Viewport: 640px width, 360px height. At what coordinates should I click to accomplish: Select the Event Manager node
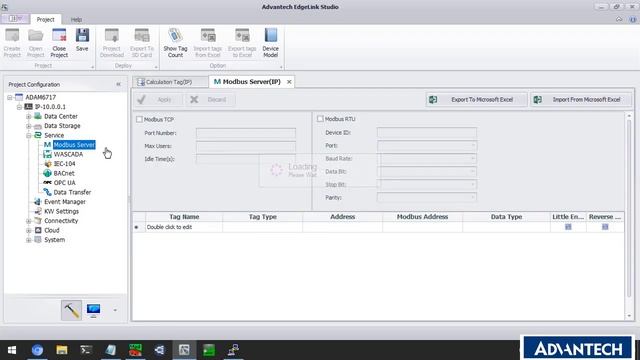(x=65, y=202)
